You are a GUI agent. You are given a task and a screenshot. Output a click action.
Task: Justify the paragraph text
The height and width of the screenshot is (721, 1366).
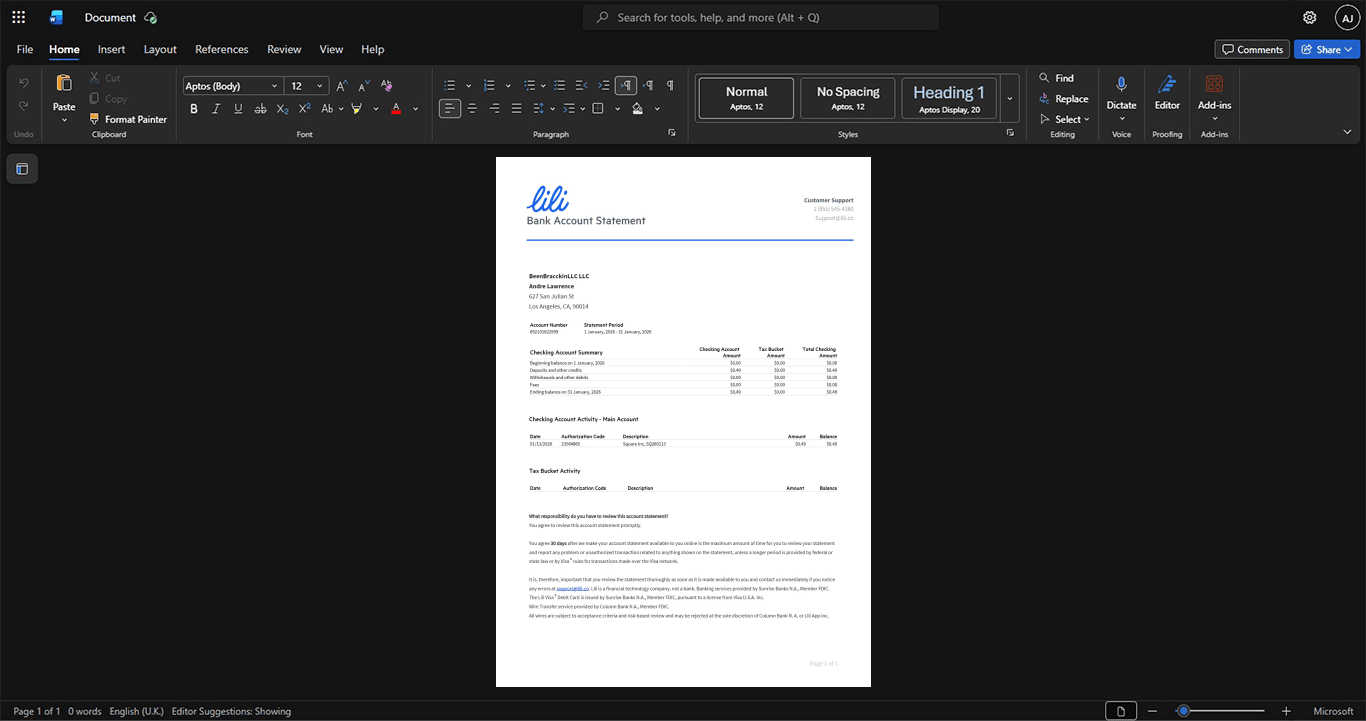click(x=516, y=108)
